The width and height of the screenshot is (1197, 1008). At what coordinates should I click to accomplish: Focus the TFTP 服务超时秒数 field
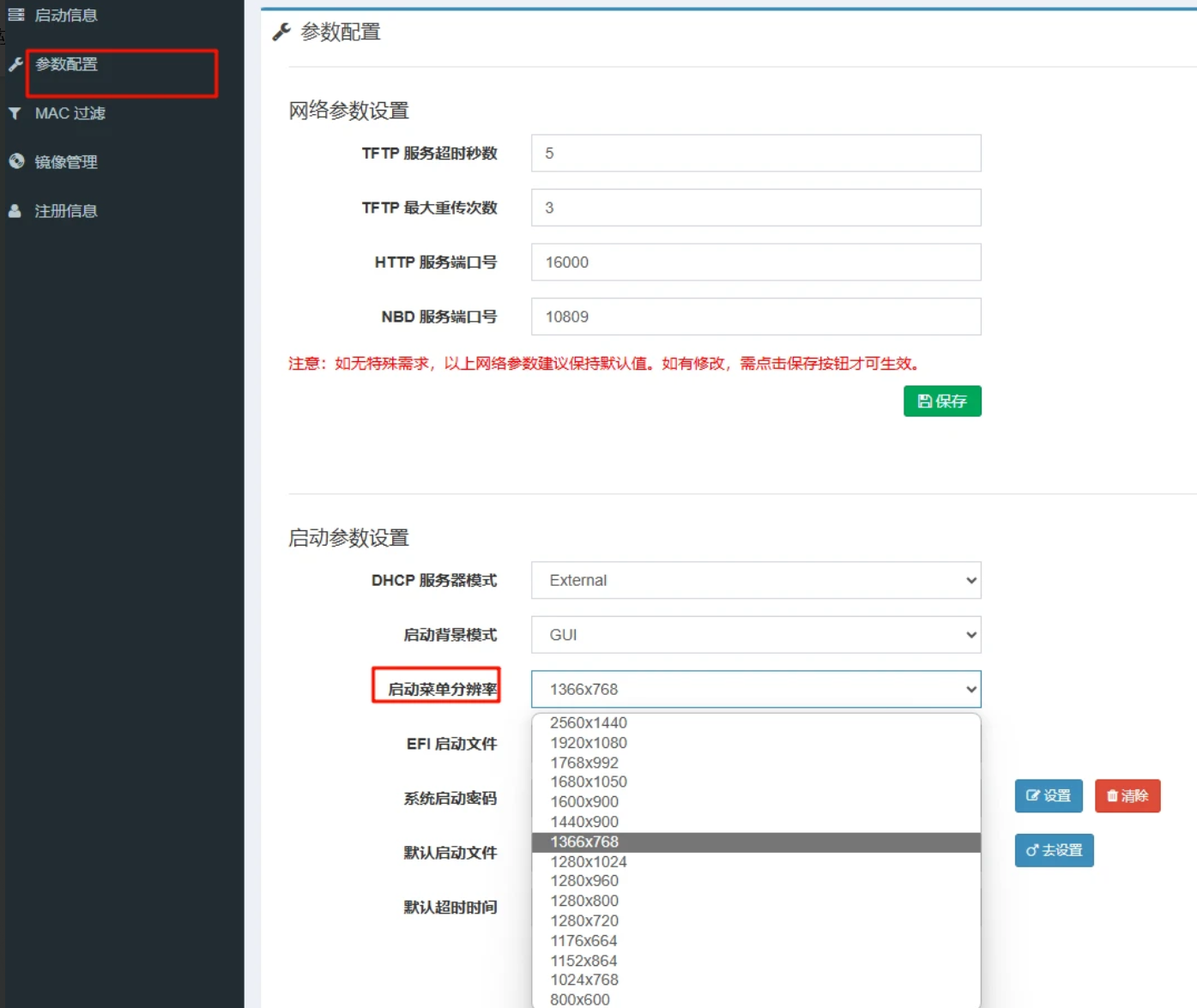coord(756,154)
